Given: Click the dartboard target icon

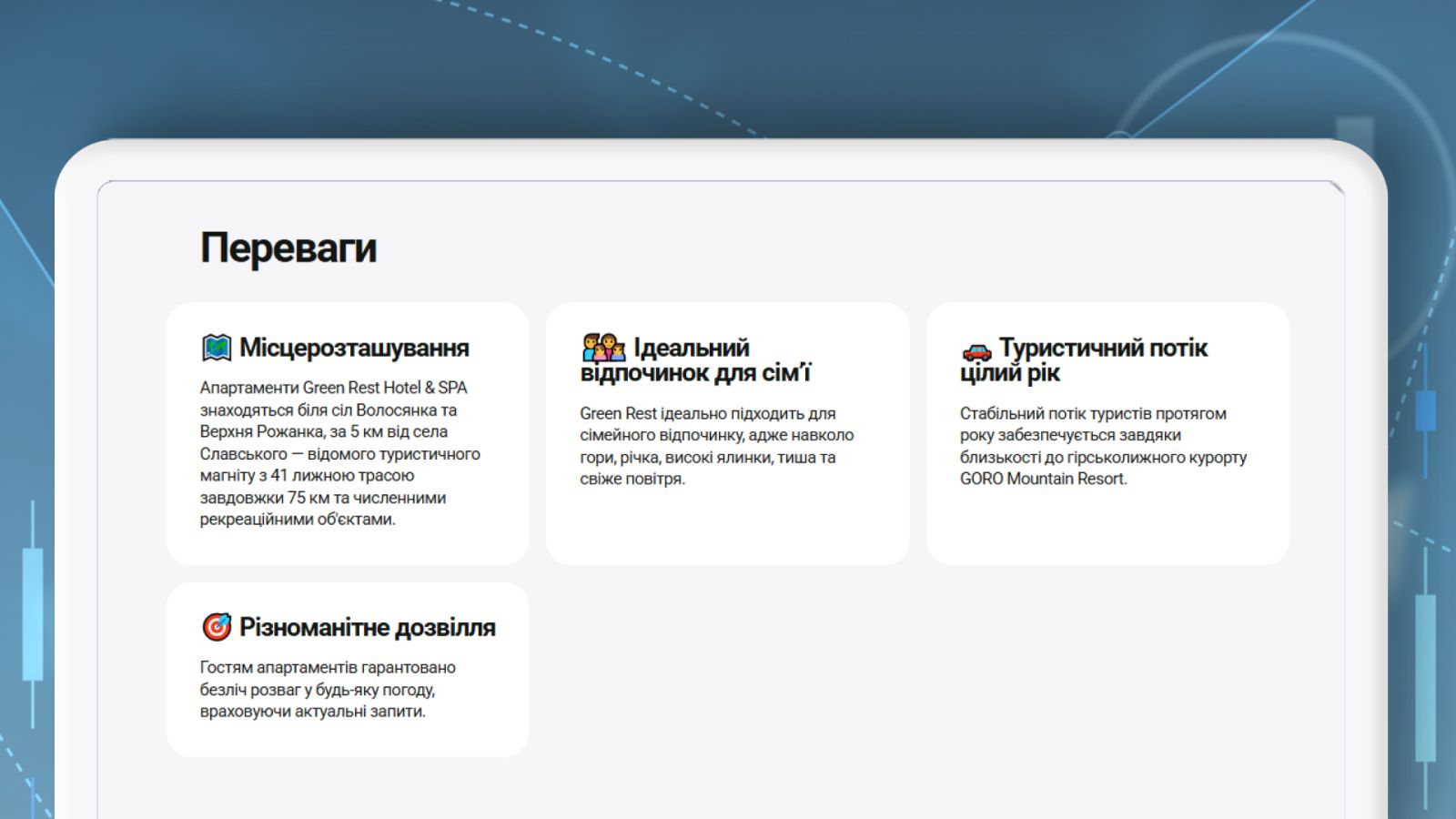Looking at the screenshot, I should [216, 627].
